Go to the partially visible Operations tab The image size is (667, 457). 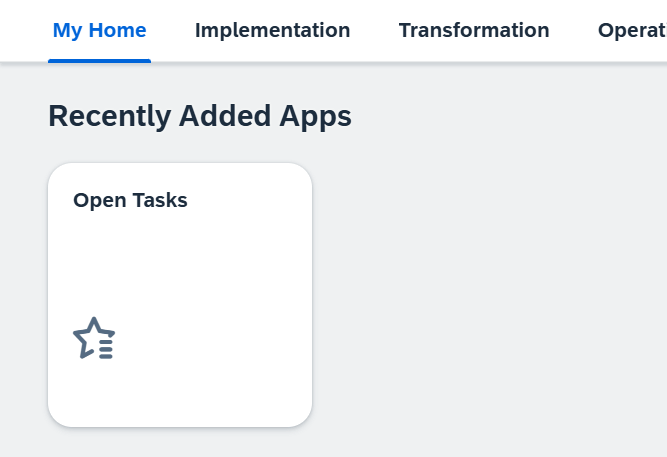[x=632, y=30]
